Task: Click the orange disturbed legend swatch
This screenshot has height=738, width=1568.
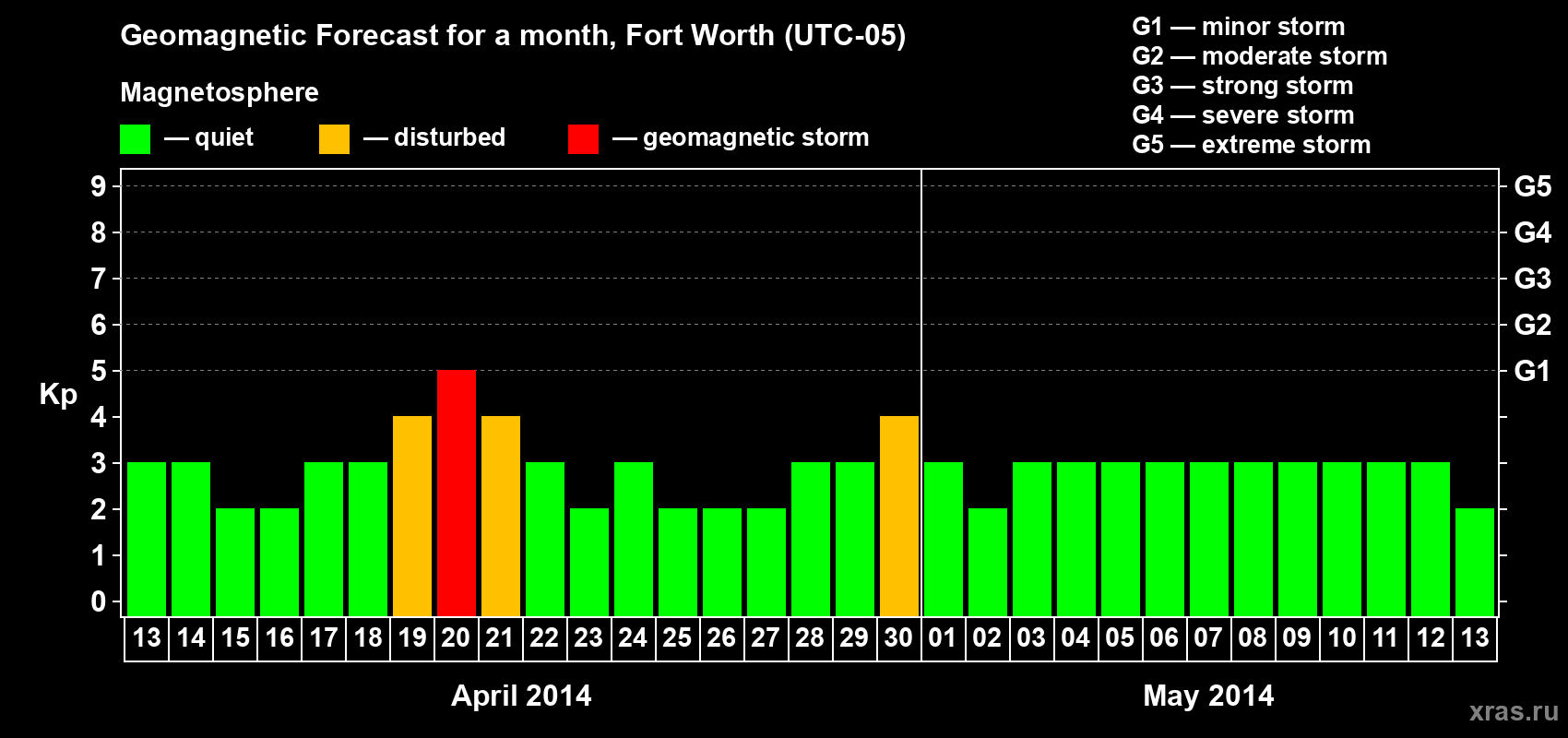Action: [334, 139]
